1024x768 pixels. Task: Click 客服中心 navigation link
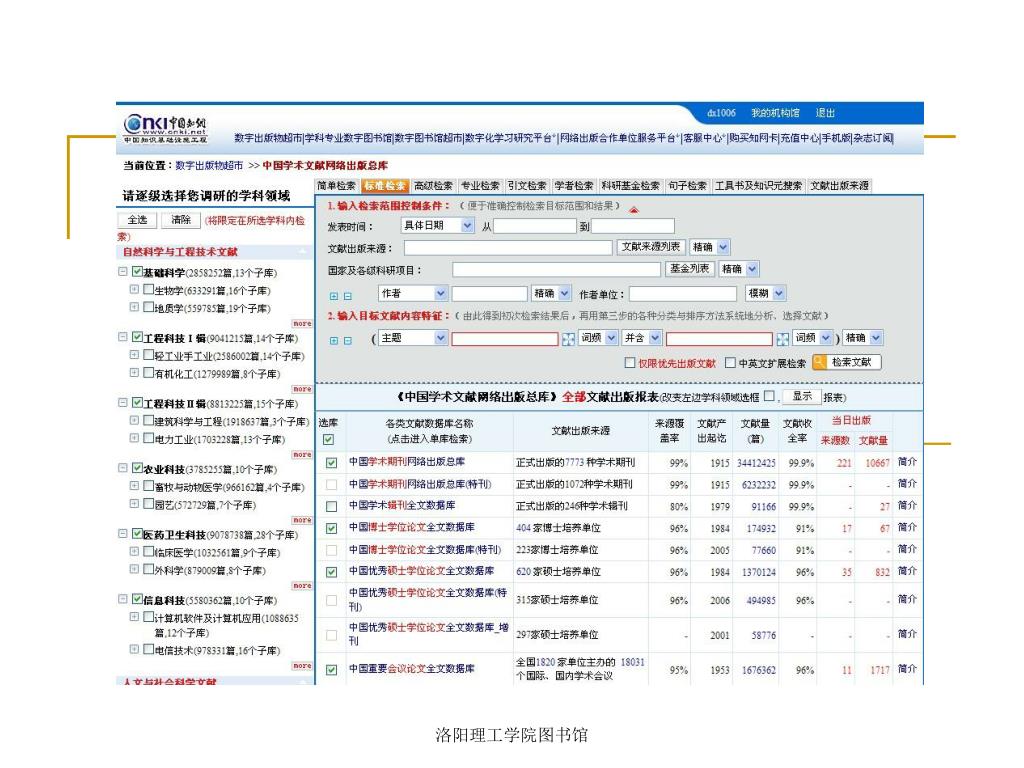(703, 138)
